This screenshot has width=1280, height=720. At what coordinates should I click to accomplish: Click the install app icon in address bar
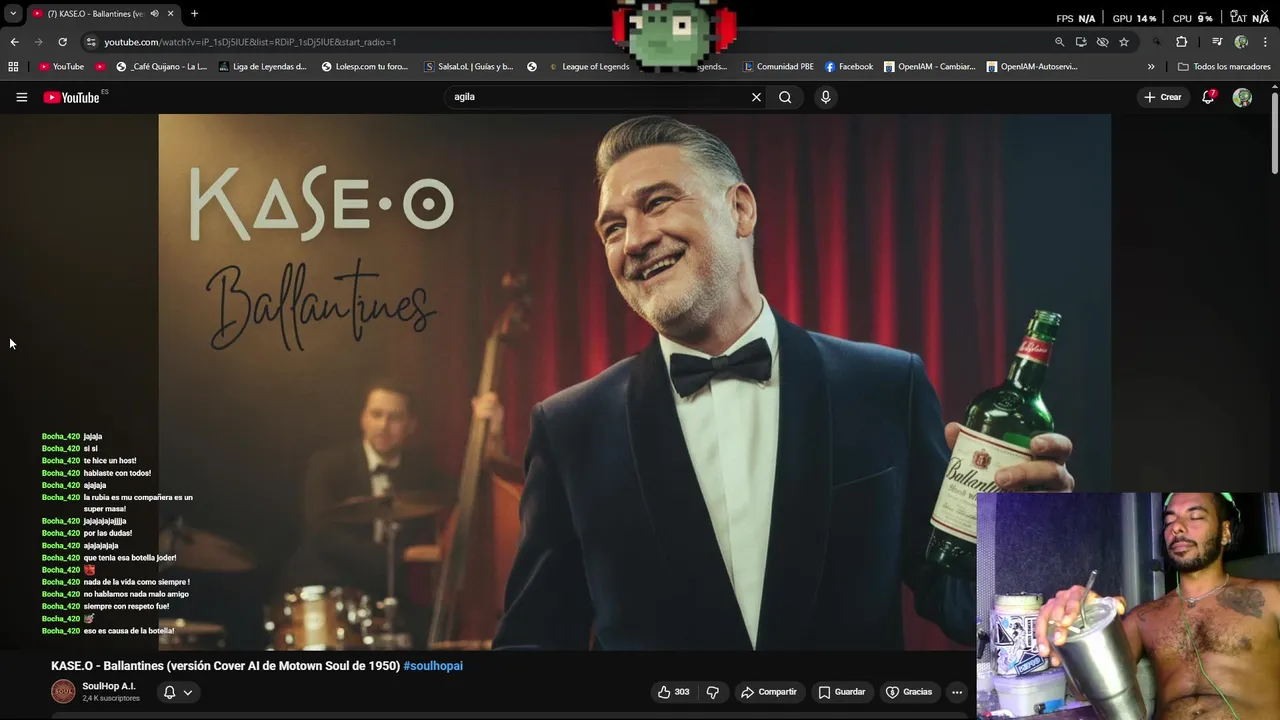1081,42
